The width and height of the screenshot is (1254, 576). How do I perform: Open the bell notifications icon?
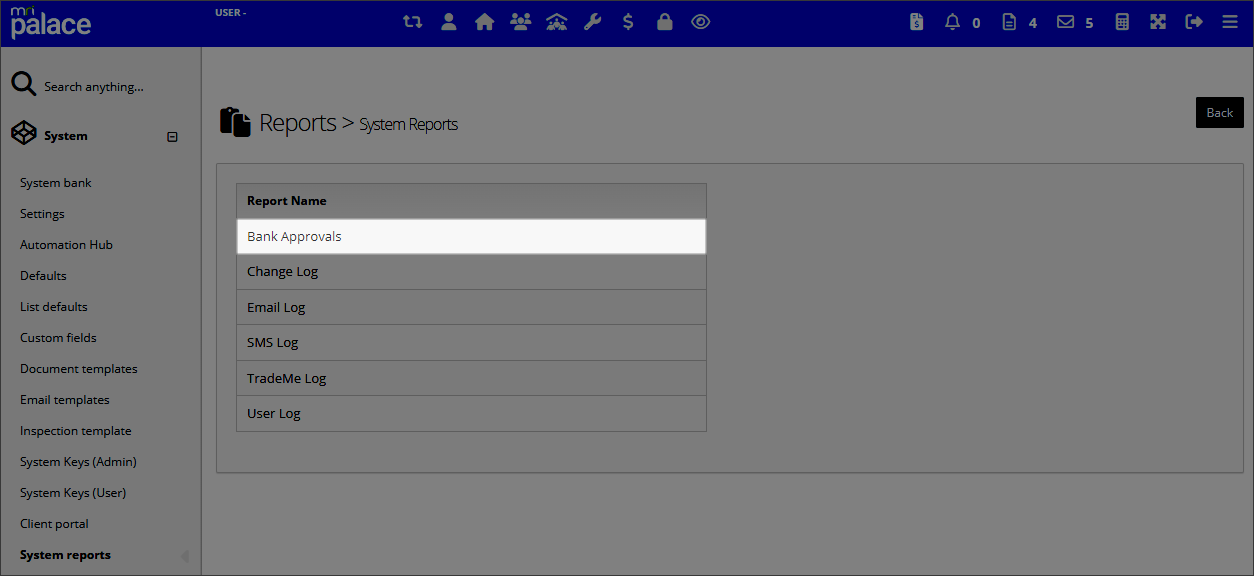[x=952, y=21]
